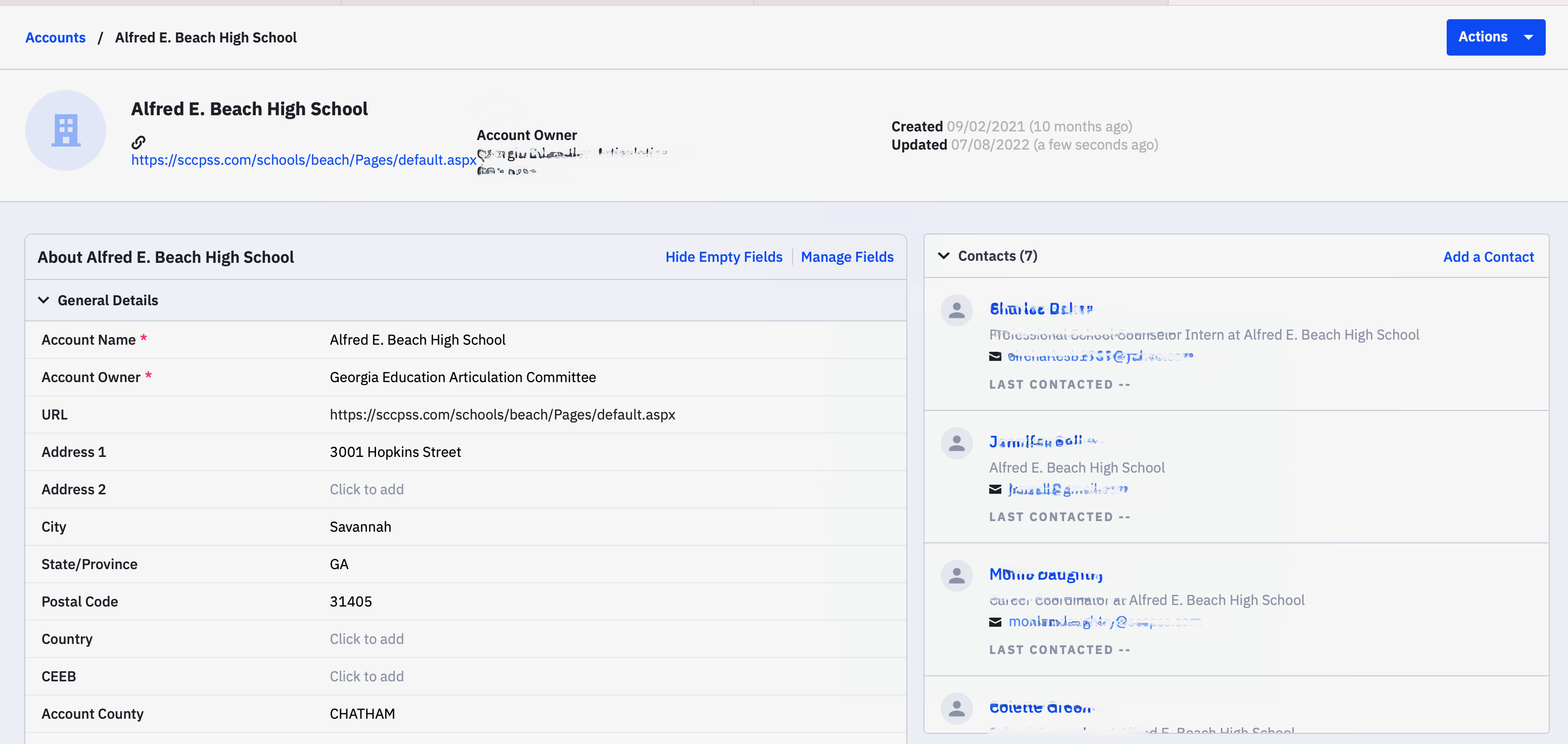Click second contact's person avatar icon
1568x744 pixels.
957,443
